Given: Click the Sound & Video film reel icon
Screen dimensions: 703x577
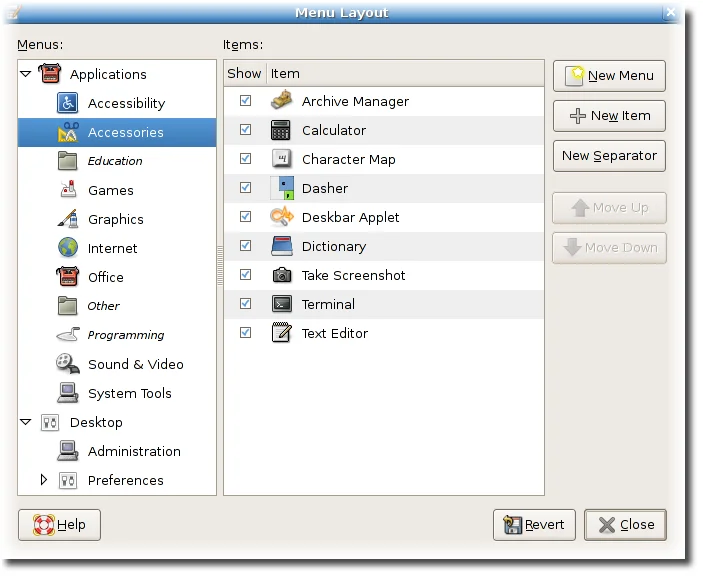Looking at the screenshot, I should [x=68, y=364].
